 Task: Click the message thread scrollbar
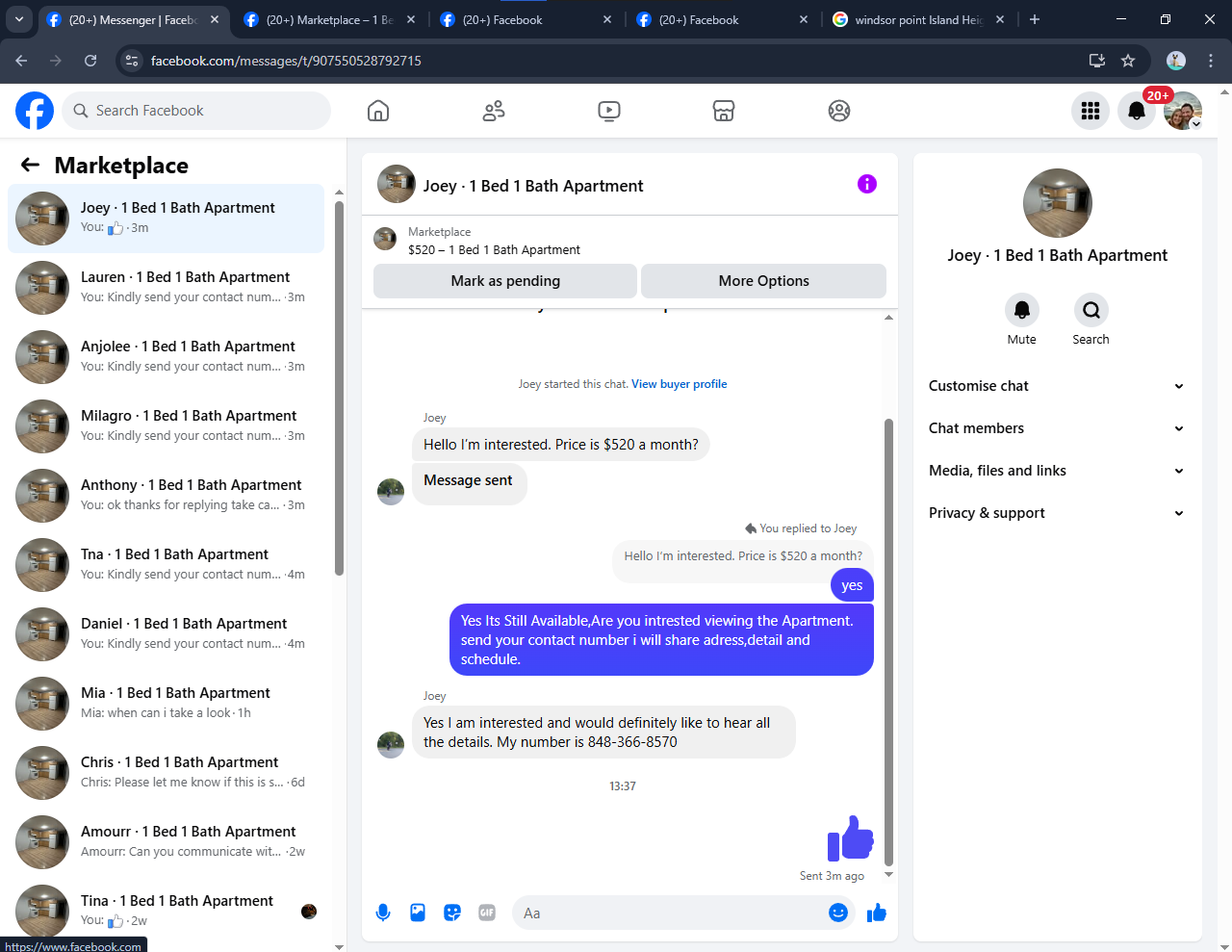click(888, 642)
